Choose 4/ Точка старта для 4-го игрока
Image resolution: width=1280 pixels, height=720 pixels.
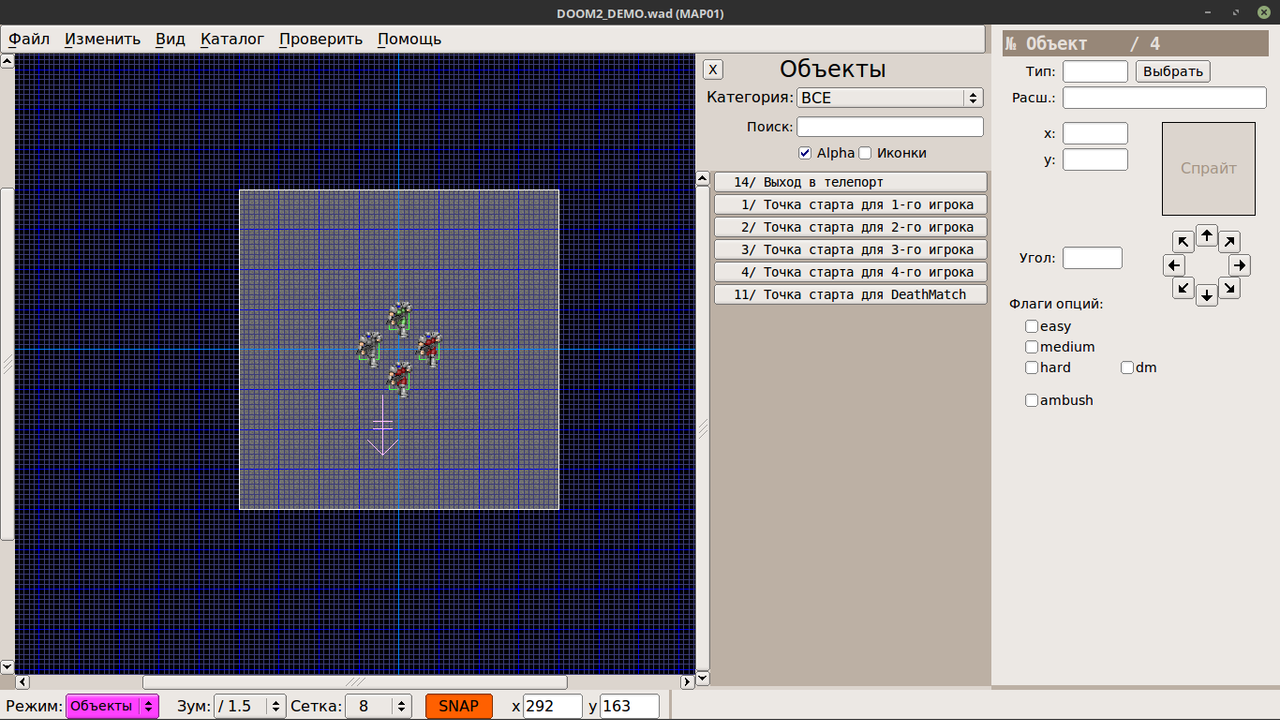click(x=851, y=272)
